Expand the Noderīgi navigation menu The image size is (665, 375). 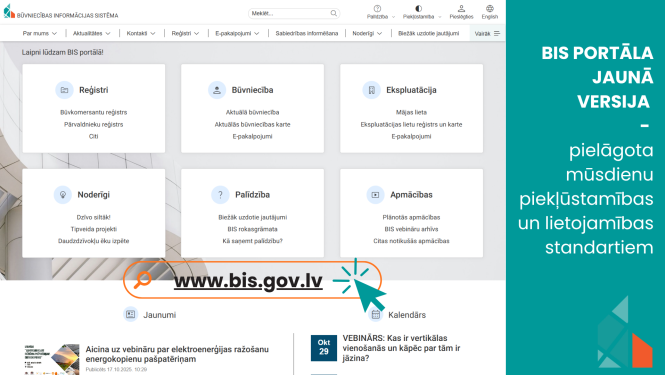(x=367, y=33)
